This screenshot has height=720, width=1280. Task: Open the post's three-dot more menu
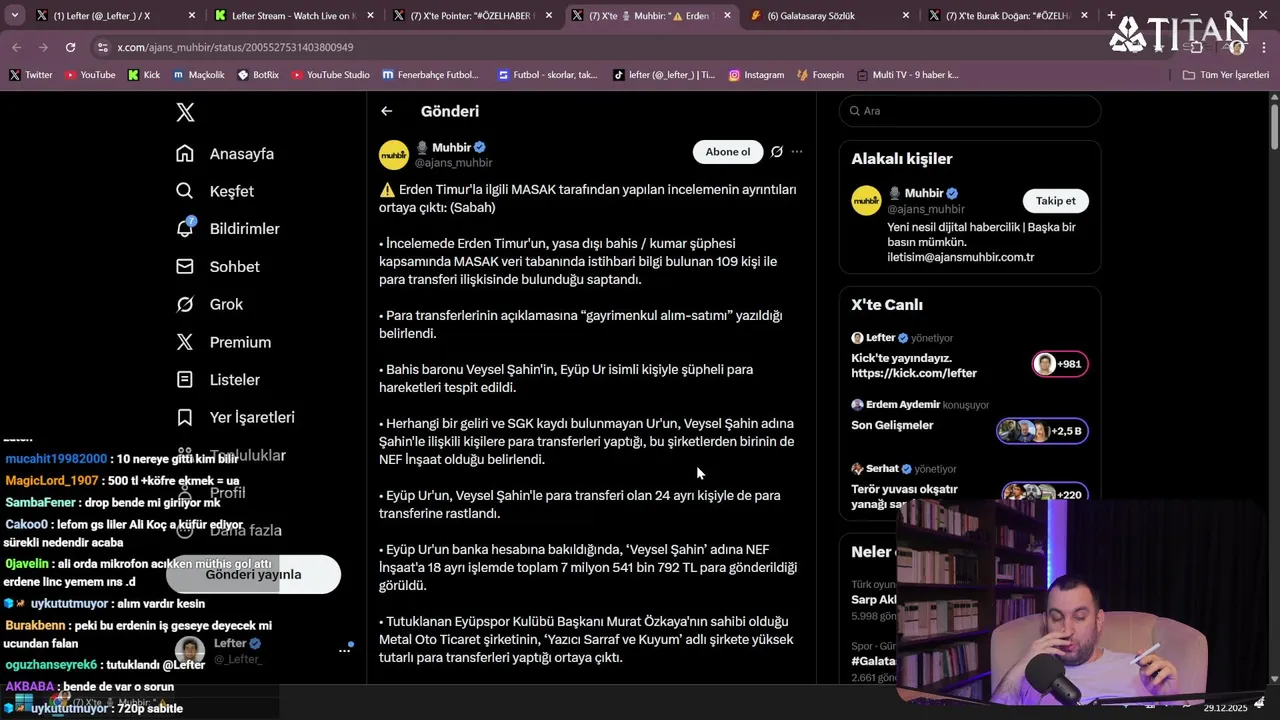point(797,152)
